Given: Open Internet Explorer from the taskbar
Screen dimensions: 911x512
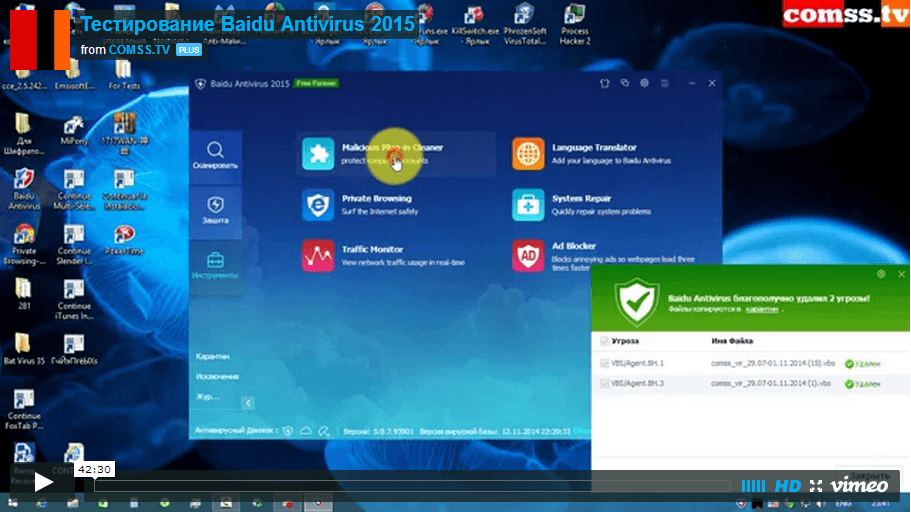Looking at the screenshot, I should tap(42, 504).
